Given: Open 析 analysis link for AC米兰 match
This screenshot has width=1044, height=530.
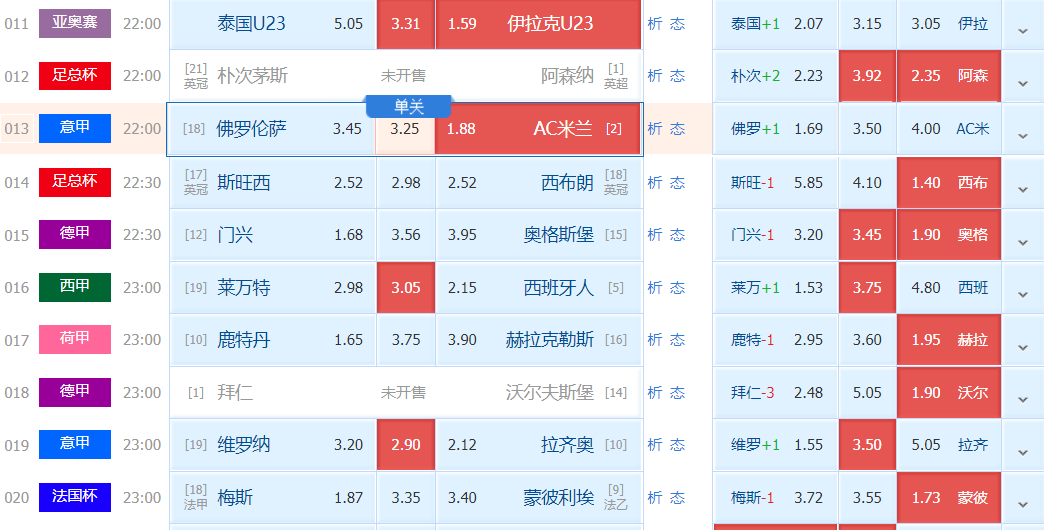Looking at the screenshot, I should click(x=654, y=129).
